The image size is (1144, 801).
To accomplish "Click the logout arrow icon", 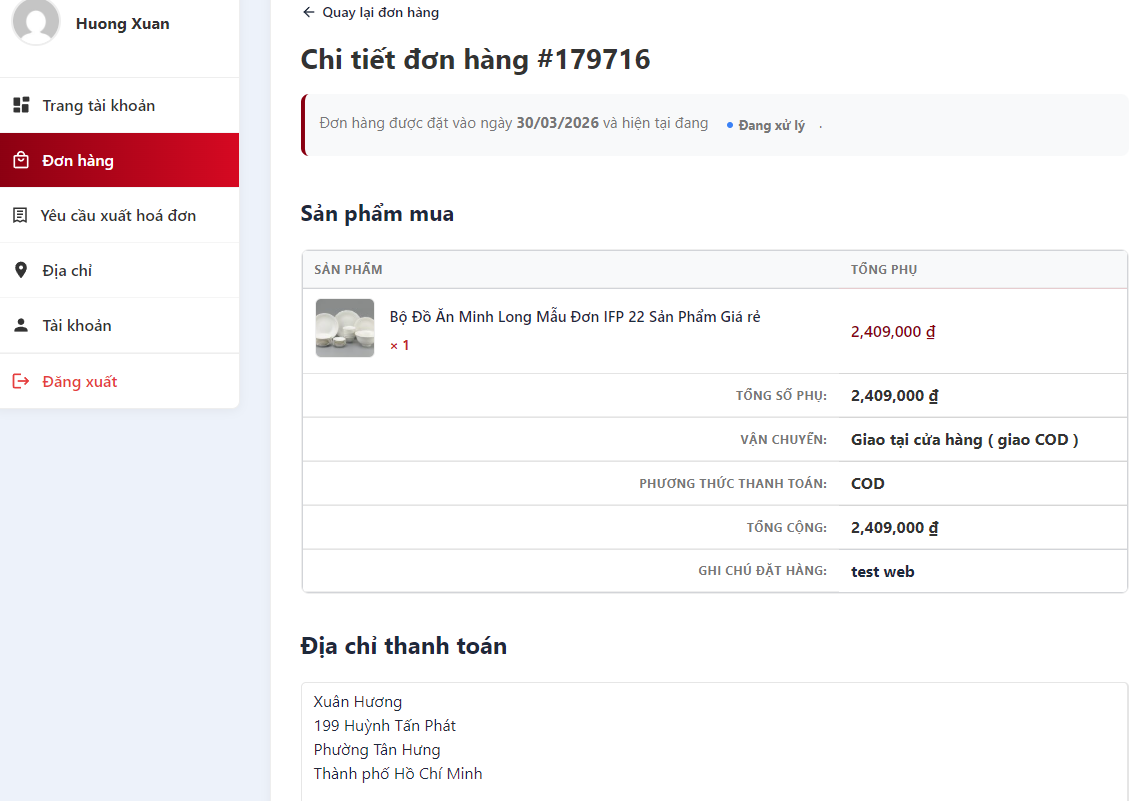I will [x=21, y=381].
